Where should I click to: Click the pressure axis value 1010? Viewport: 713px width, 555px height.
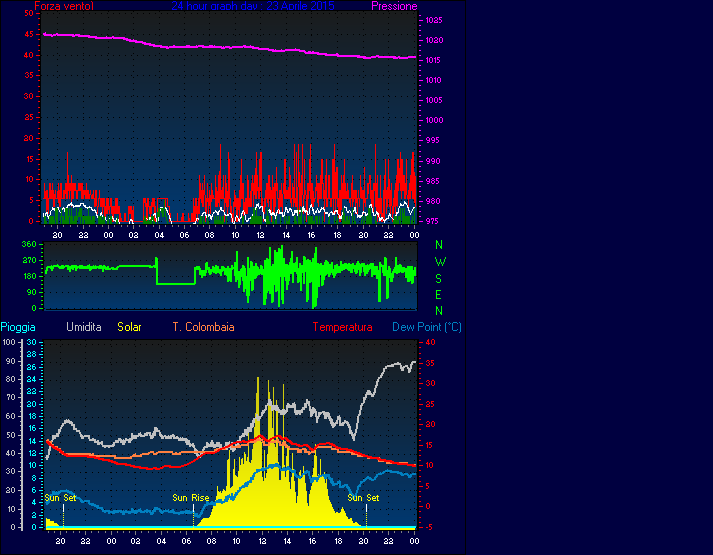tap(434, 80)
